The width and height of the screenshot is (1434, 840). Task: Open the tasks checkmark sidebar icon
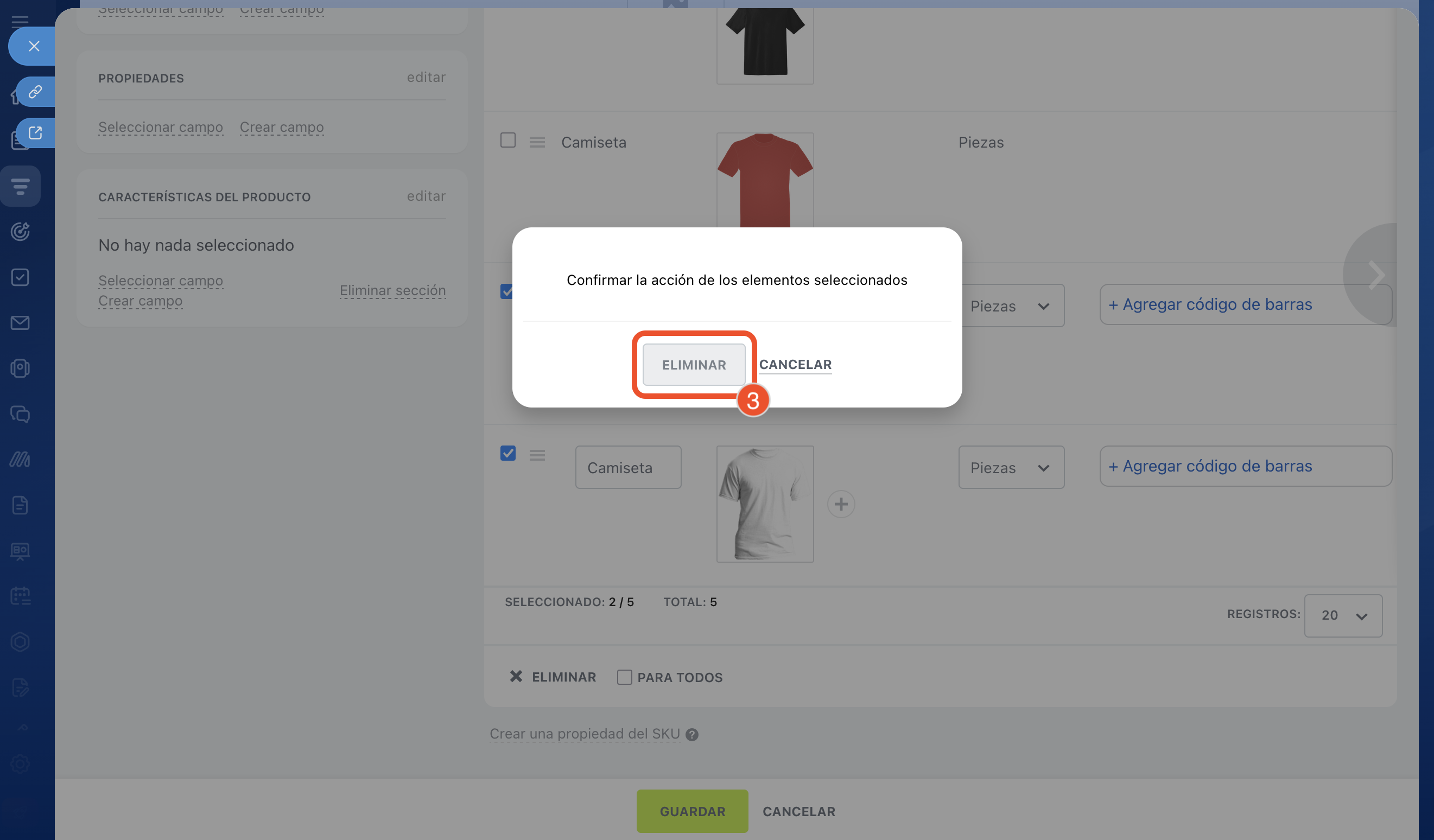21,277
